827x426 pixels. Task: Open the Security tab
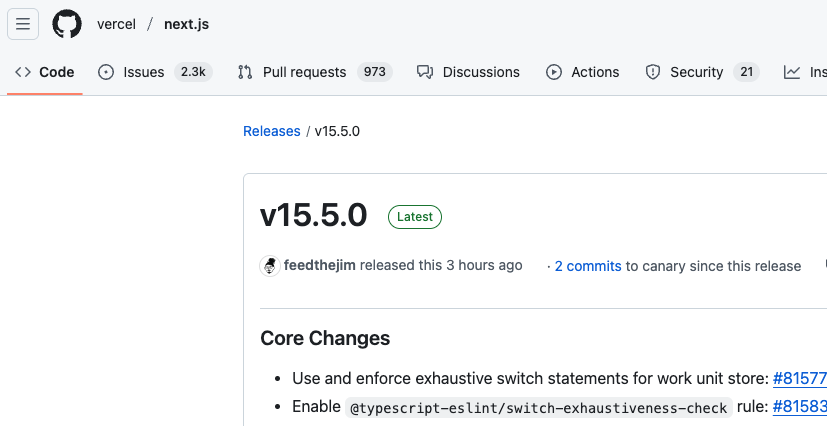(x=702, y=72)
